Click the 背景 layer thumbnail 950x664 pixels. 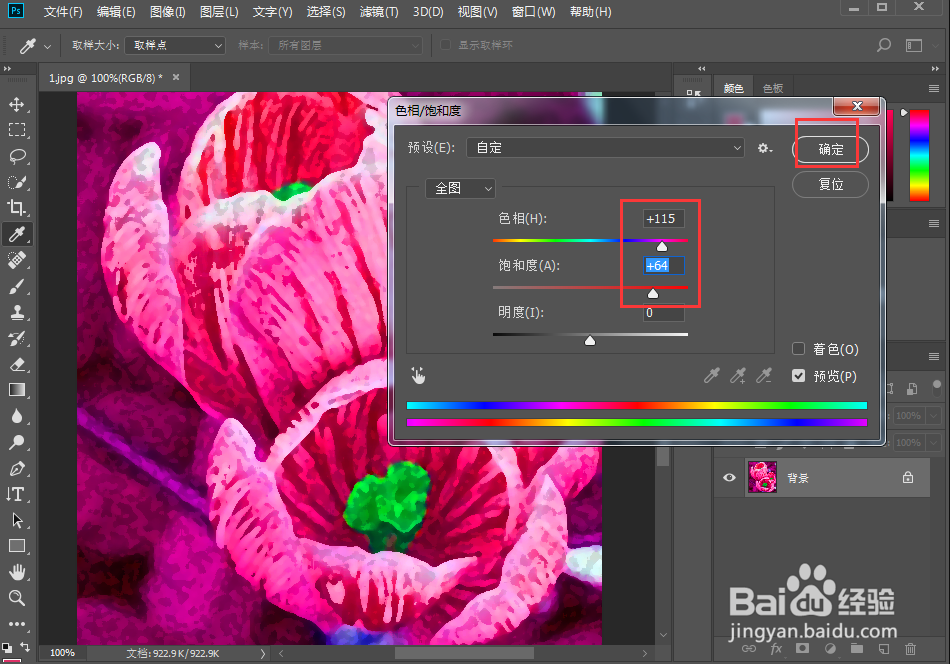[x=762, y=477]
